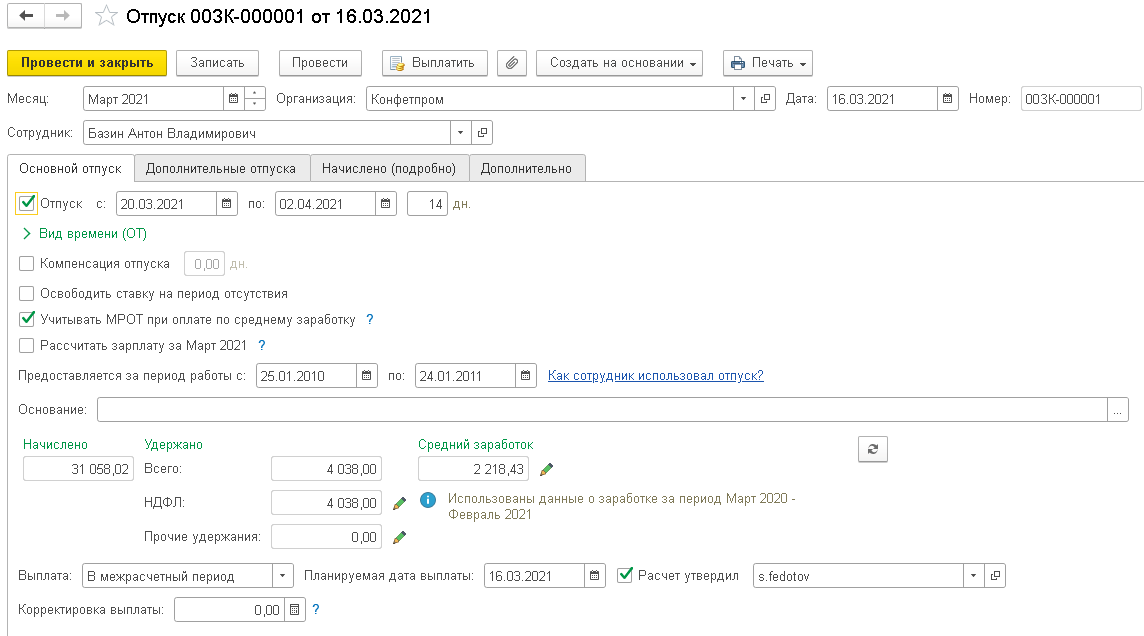Viewport: 1144px width, 636px height.
Task: Uncheck the Отпуск checkbox
Action: pyautogui.click(x=28, y=204)
